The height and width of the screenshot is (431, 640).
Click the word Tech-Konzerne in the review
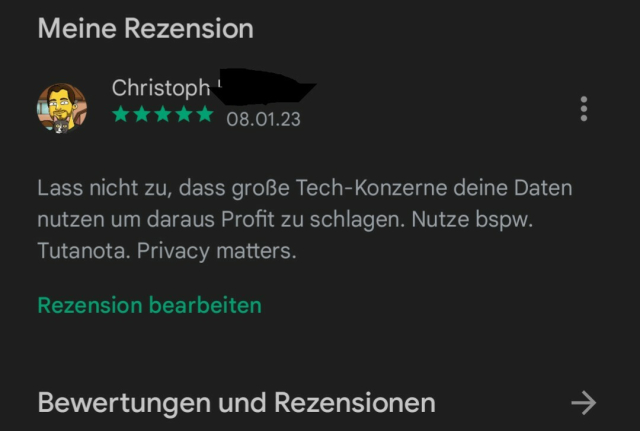pos(371,188)
